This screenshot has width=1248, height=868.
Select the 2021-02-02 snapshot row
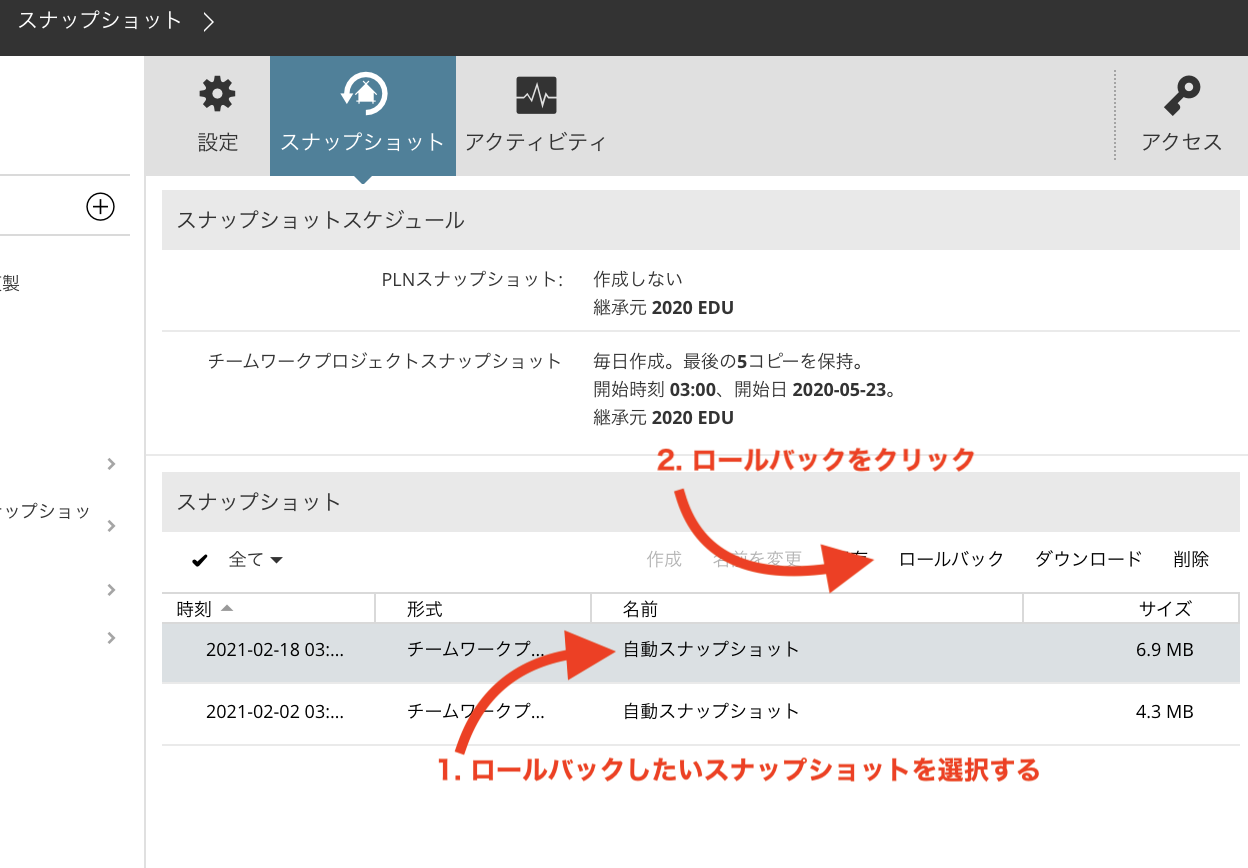click(x=700, y=712)
